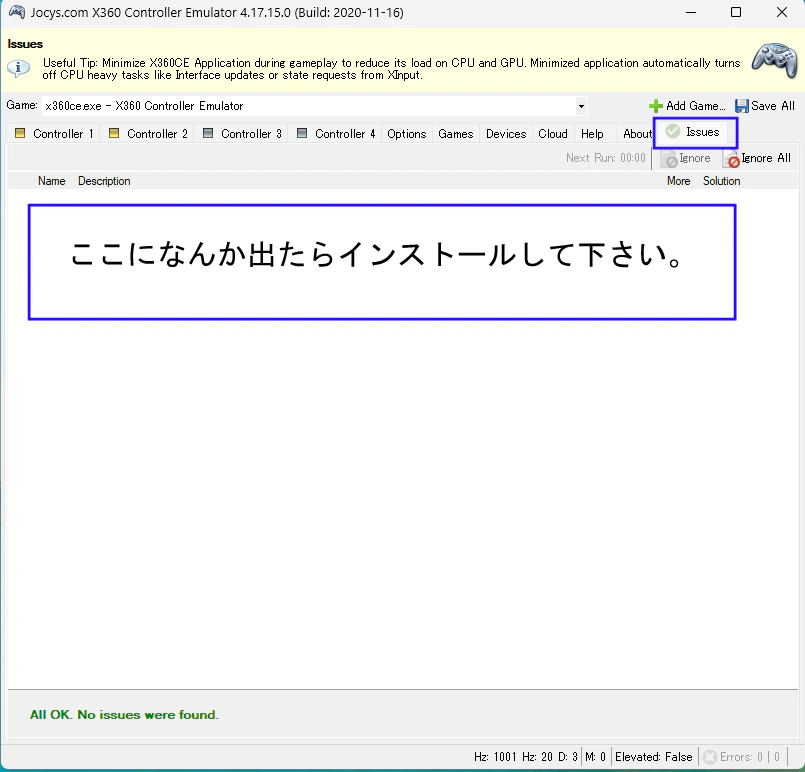Click the Controller 2 yellow status square
Viewport: 805px width, 772px height.
[x=114, y=133]
